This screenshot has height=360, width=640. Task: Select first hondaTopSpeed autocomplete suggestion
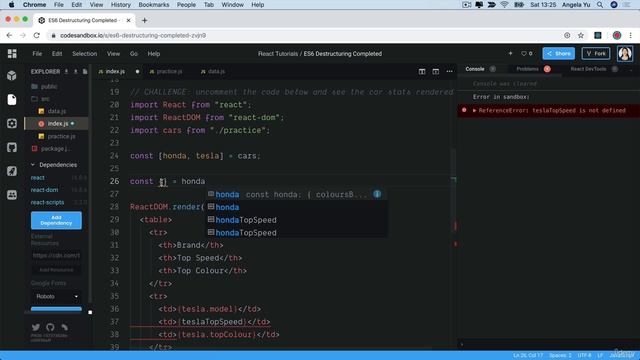(297, 220)
